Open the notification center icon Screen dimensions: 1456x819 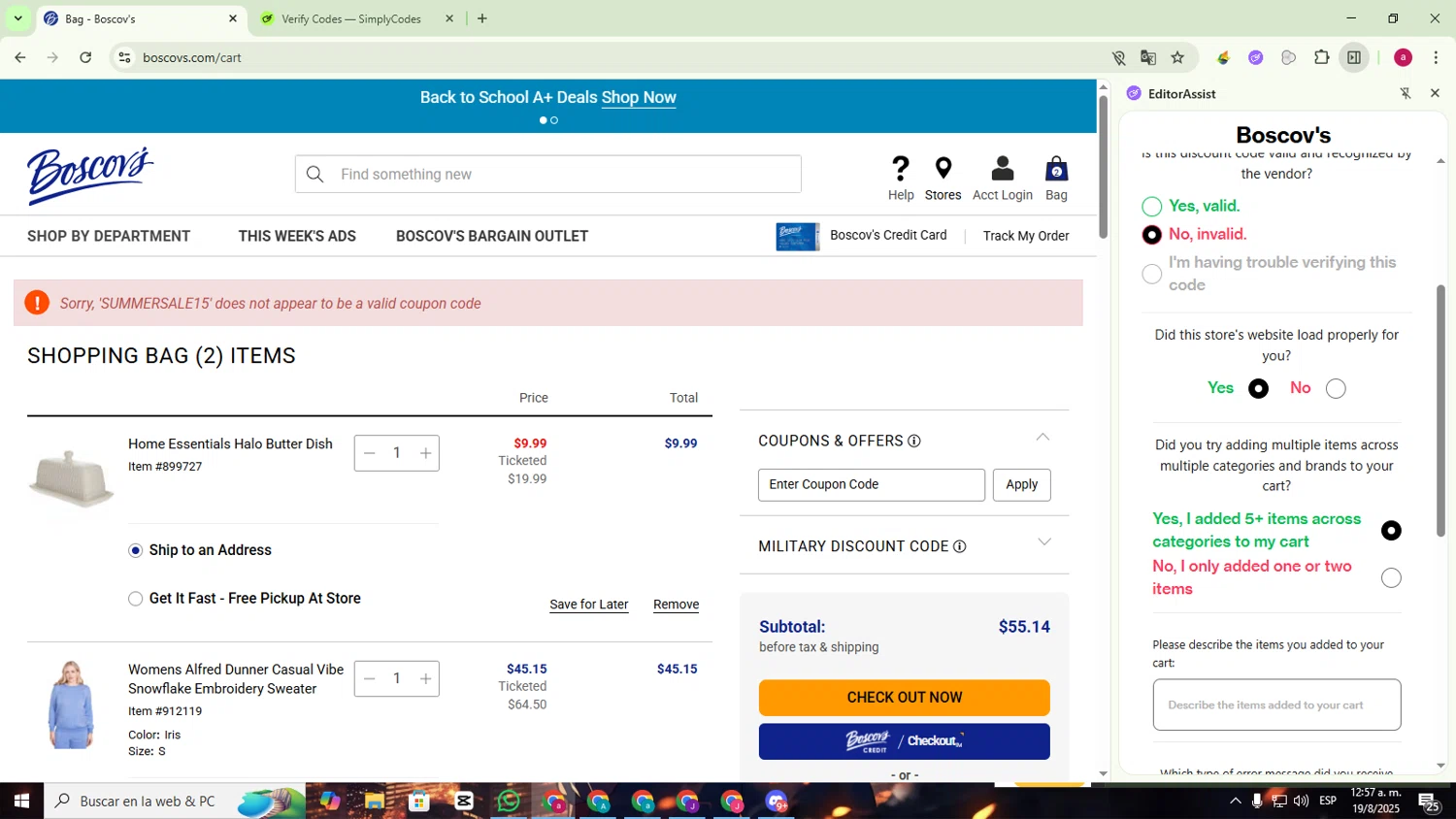[1429, 802]
